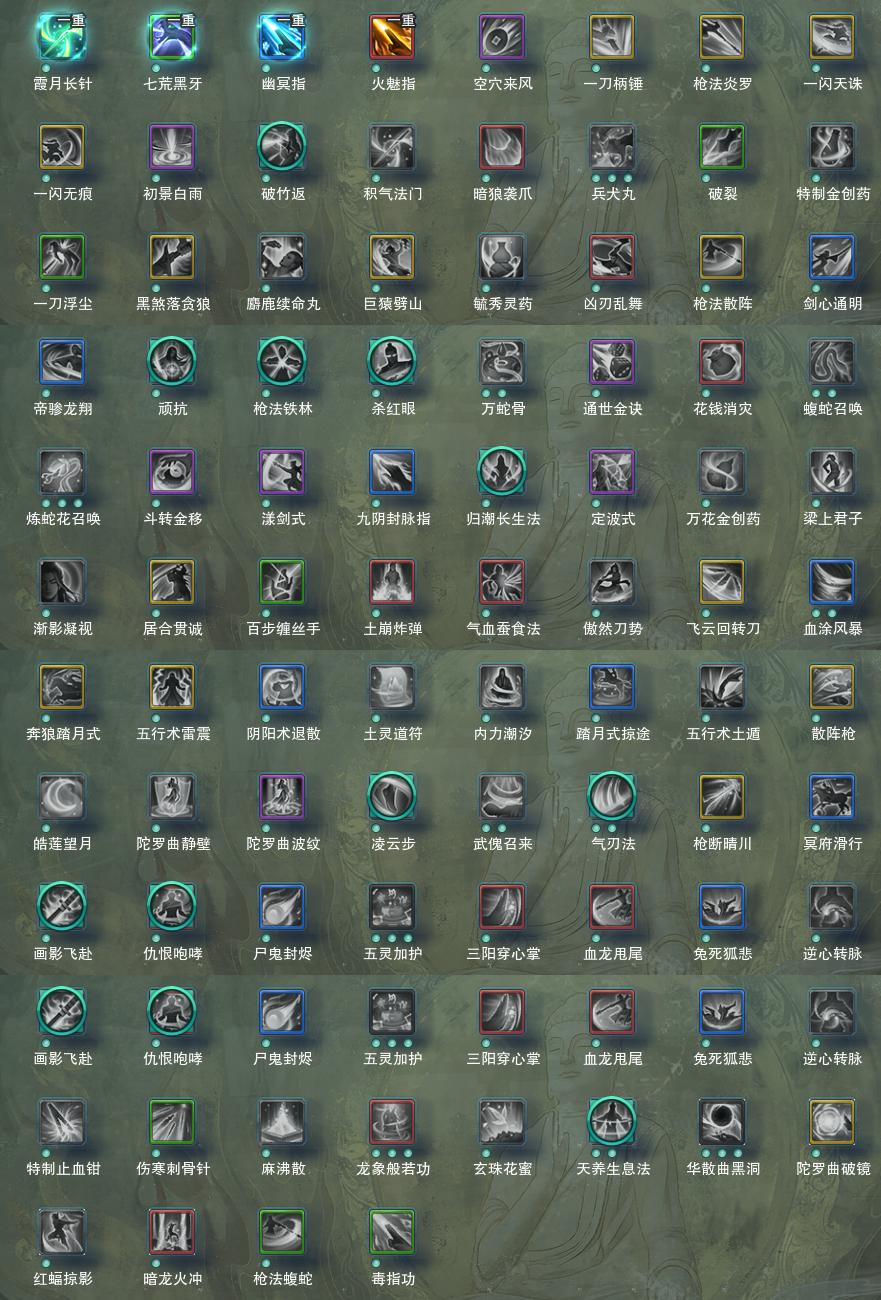
Task: Click the 定波式 label text
Action: tap(612, 518)
